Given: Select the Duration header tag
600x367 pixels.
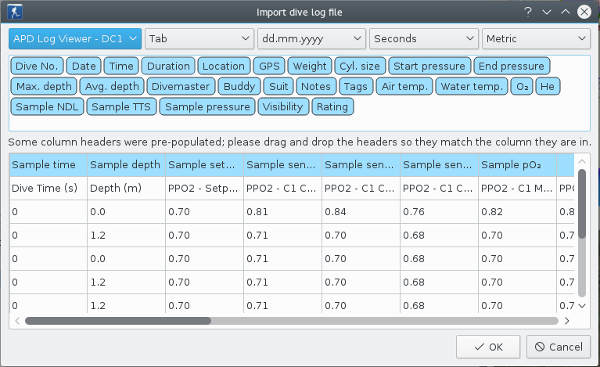Looking at the screenshot, I should pyautogui.click(x=168, y=66).
